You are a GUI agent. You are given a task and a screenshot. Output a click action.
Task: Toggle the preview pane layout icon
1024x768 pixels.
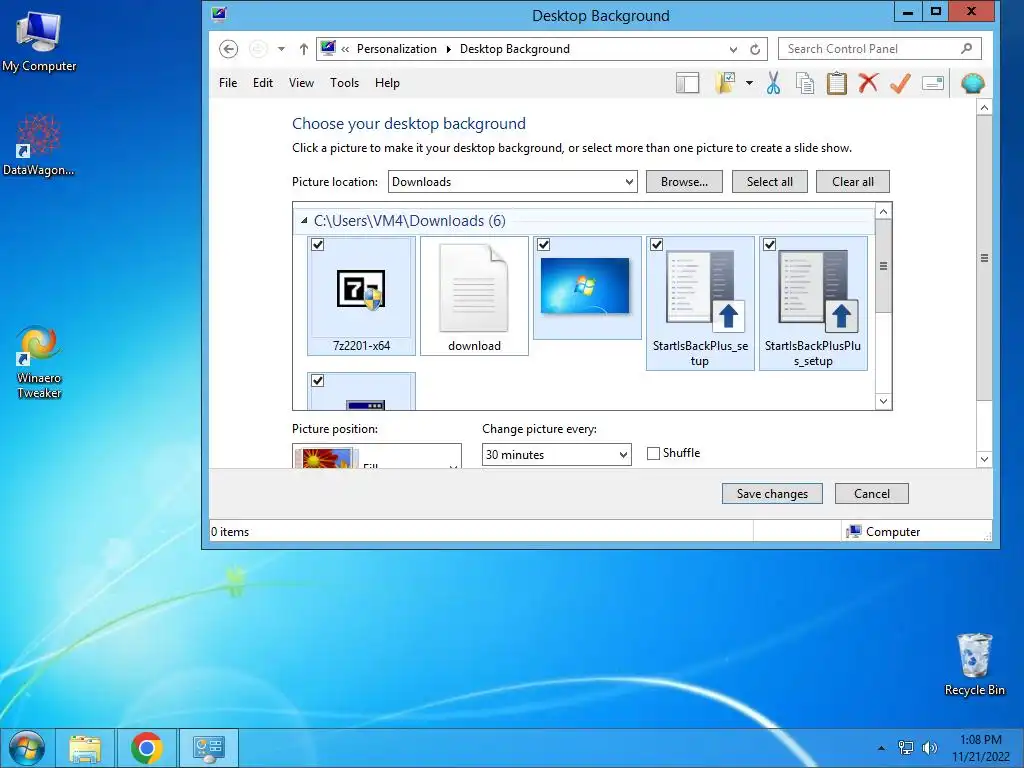(687, 83)
